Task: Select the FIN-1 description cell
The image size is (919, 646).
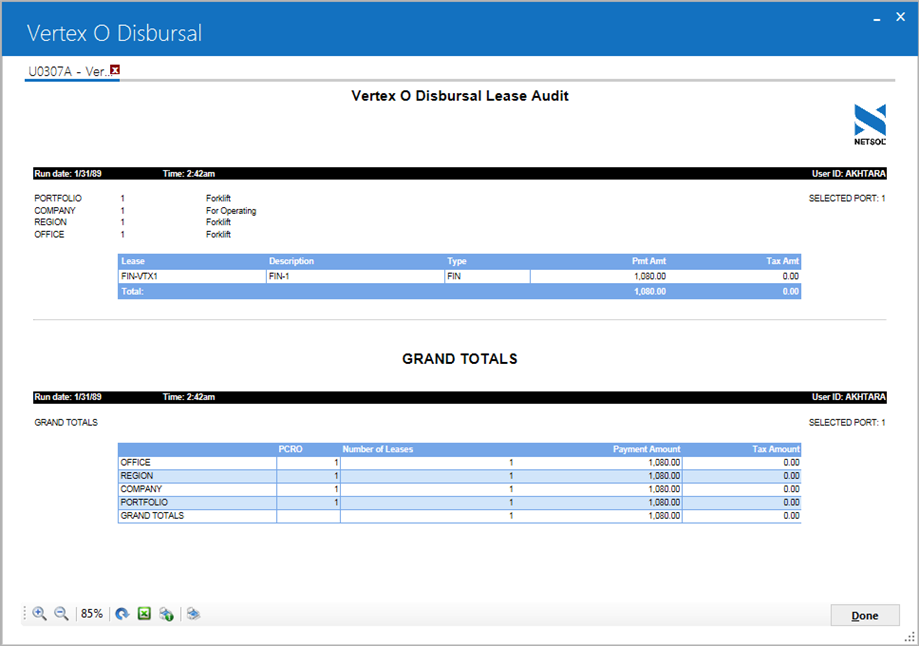Action: (355, 276)
